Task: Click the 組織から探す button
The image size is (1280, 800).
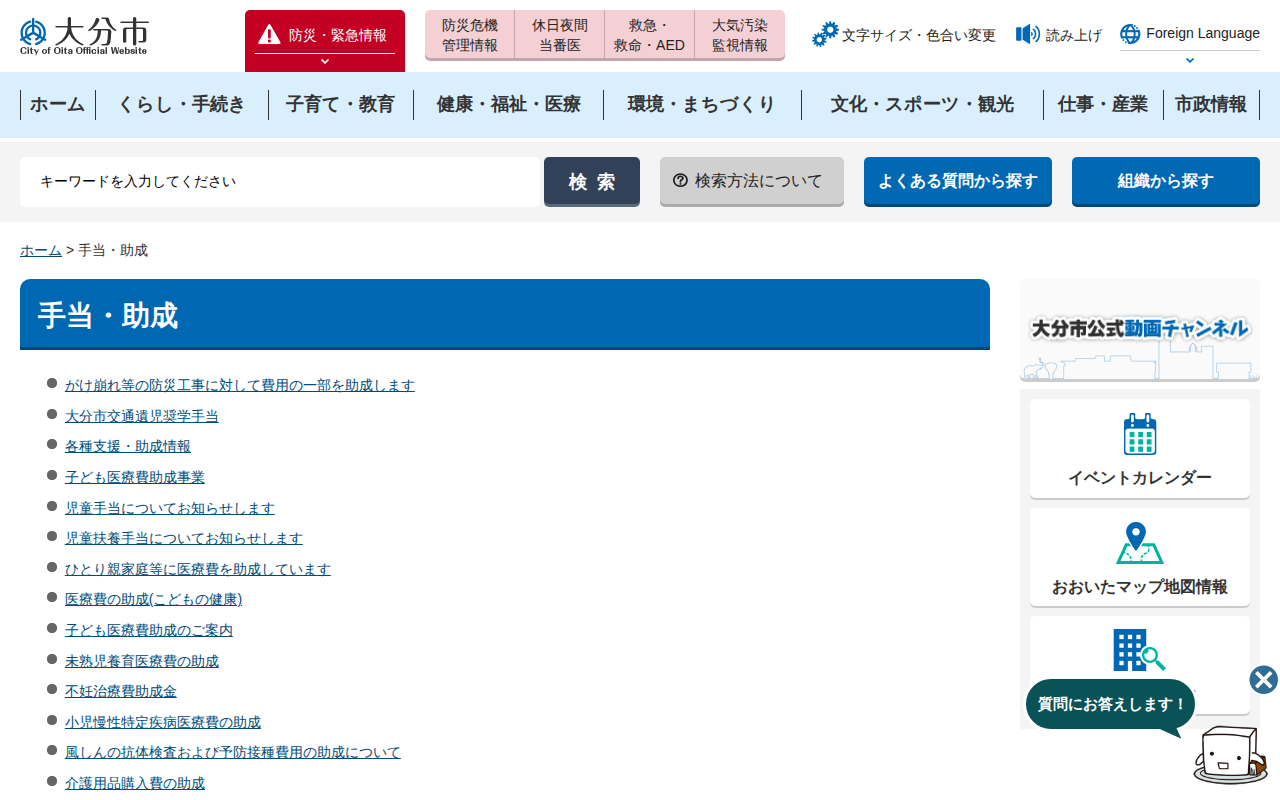Action: pyautogui.click(x=1166, y=181)
